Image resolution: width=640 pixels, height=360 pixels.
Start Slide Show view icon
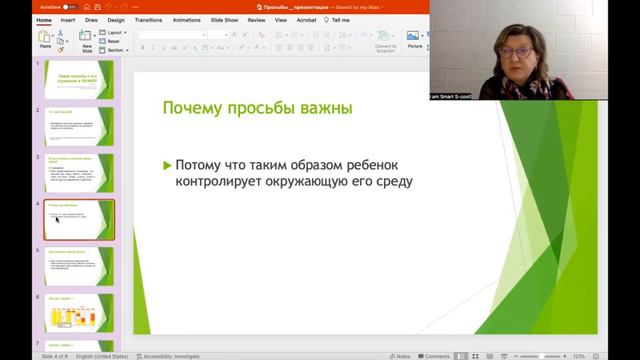click(x=504, y=356)
